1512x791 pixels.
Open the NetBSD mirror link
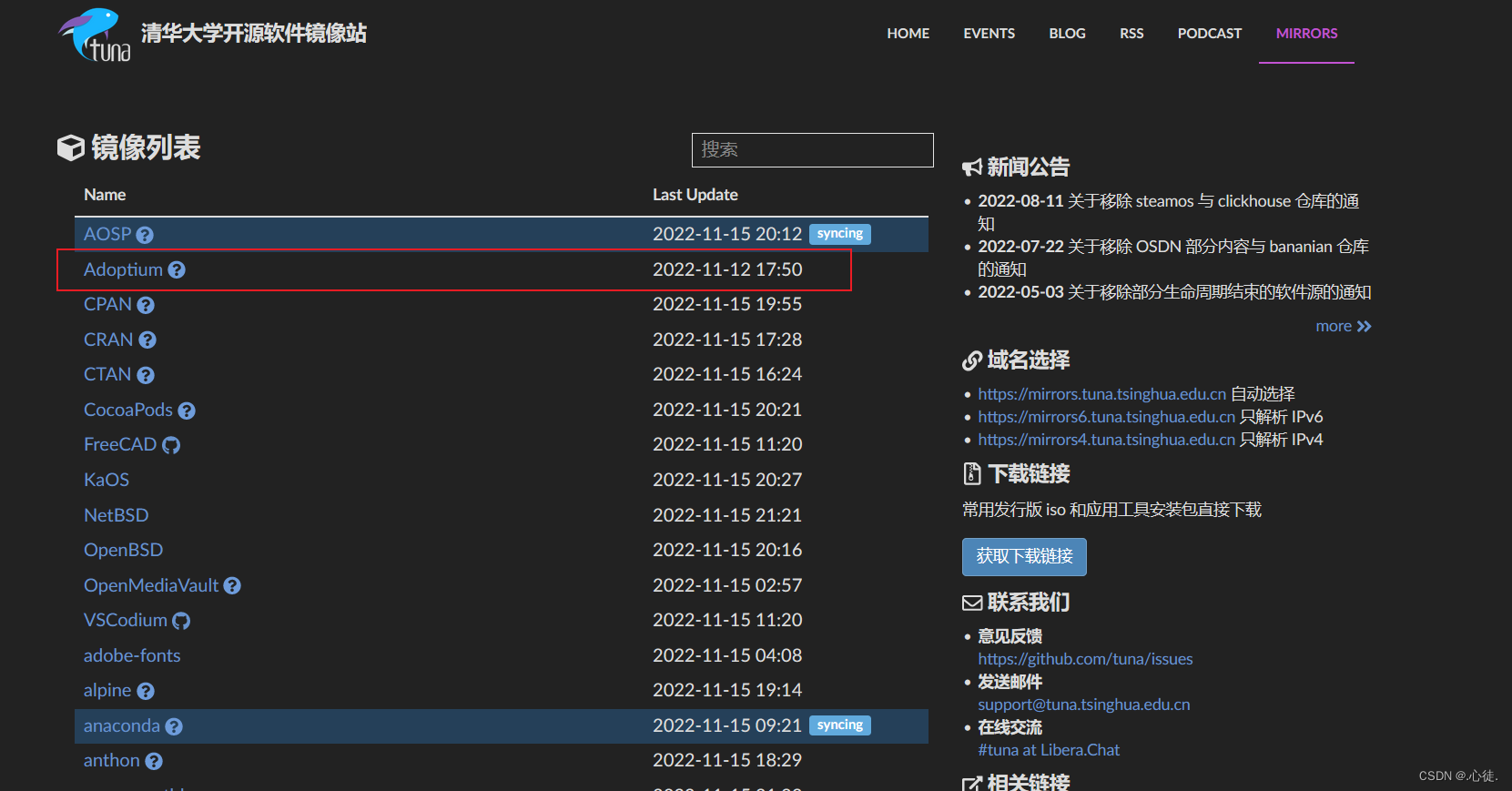click(117, 515)
